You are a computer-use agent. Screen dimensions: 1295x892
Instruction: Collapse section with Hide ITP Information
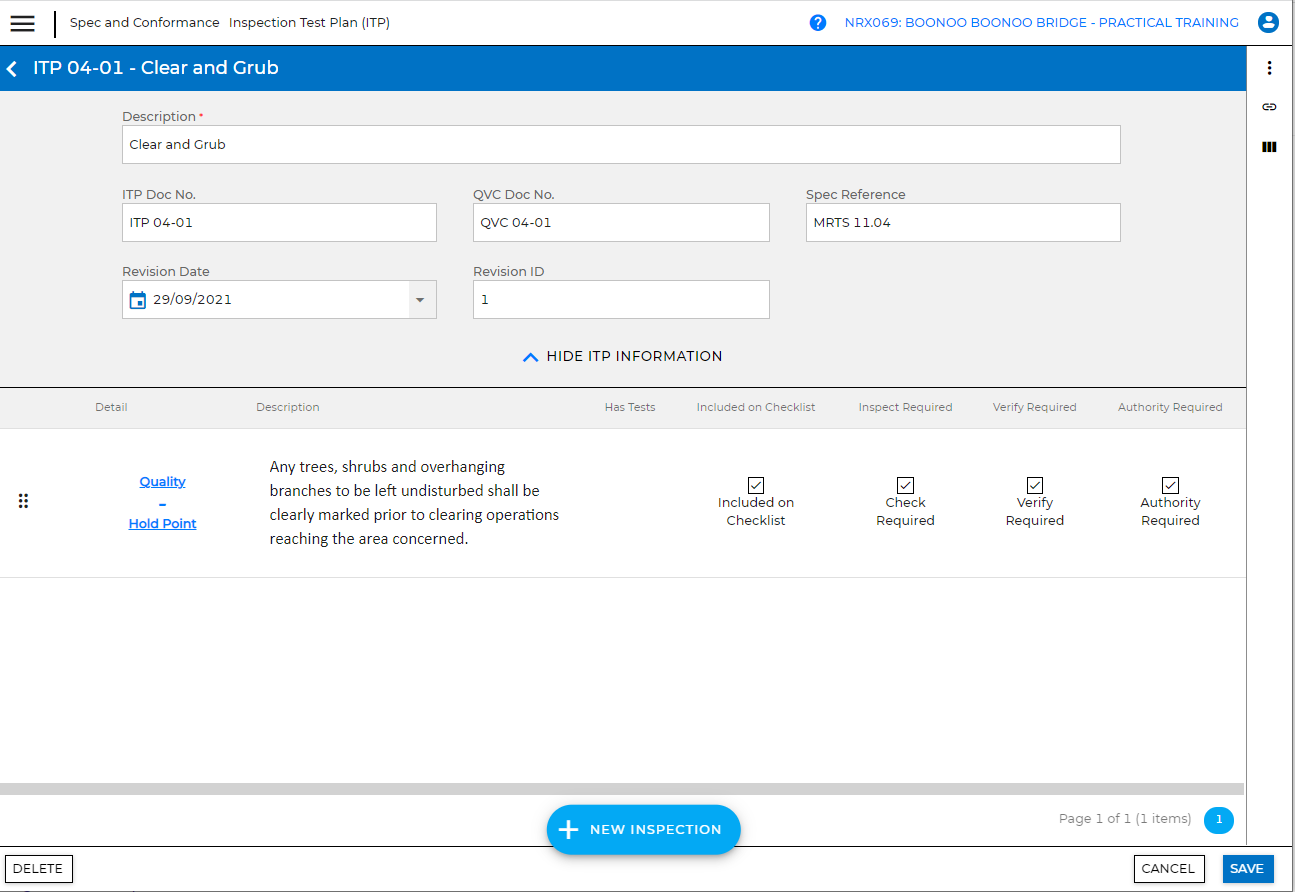coord(622,357)
